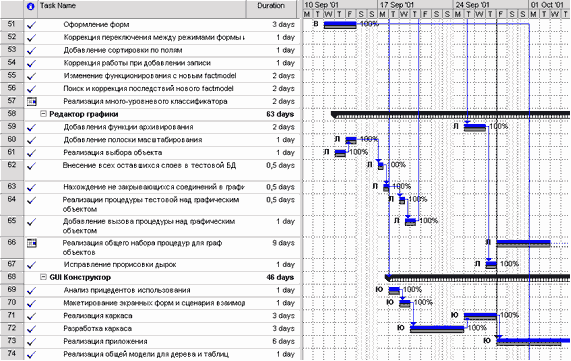
Task: Click the completed checkmark for task 59
Action: coord(31,127)
